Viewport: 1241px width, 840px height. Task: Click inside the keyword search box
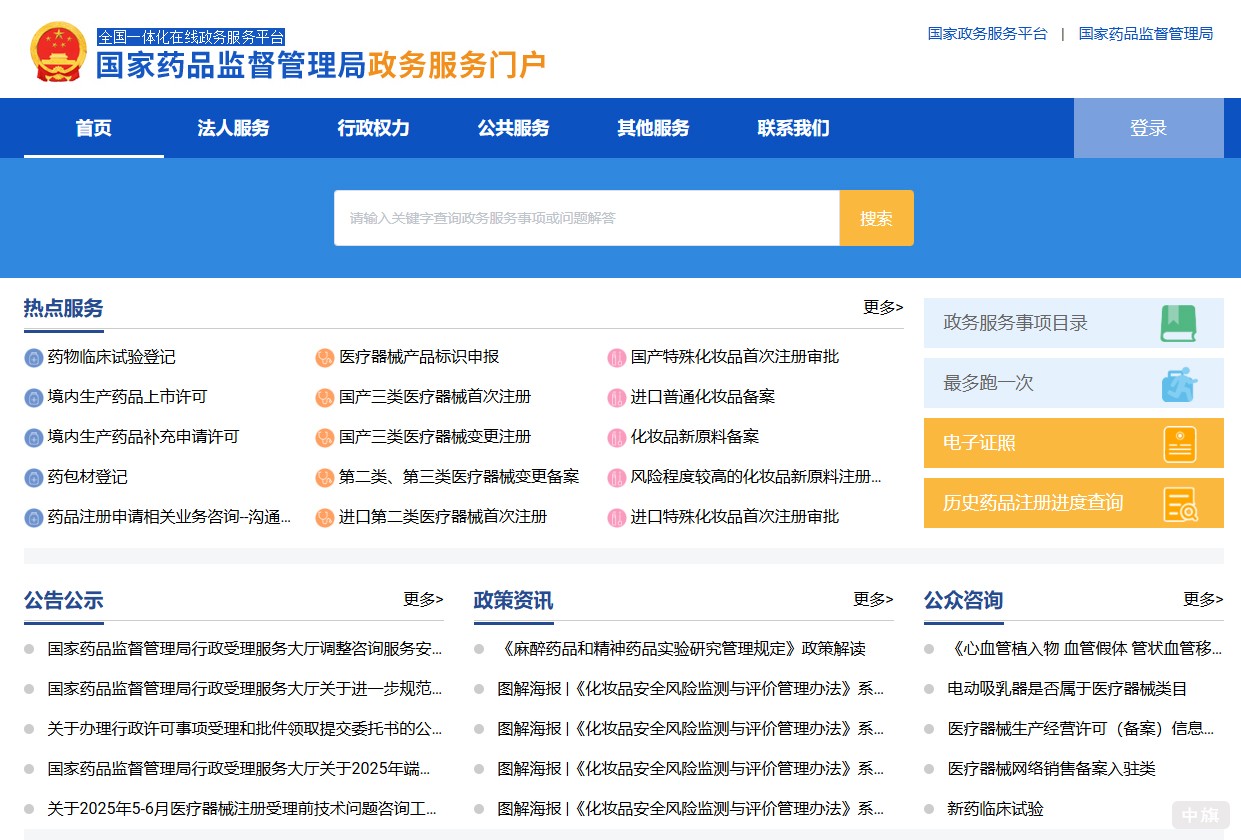point(586,218)
